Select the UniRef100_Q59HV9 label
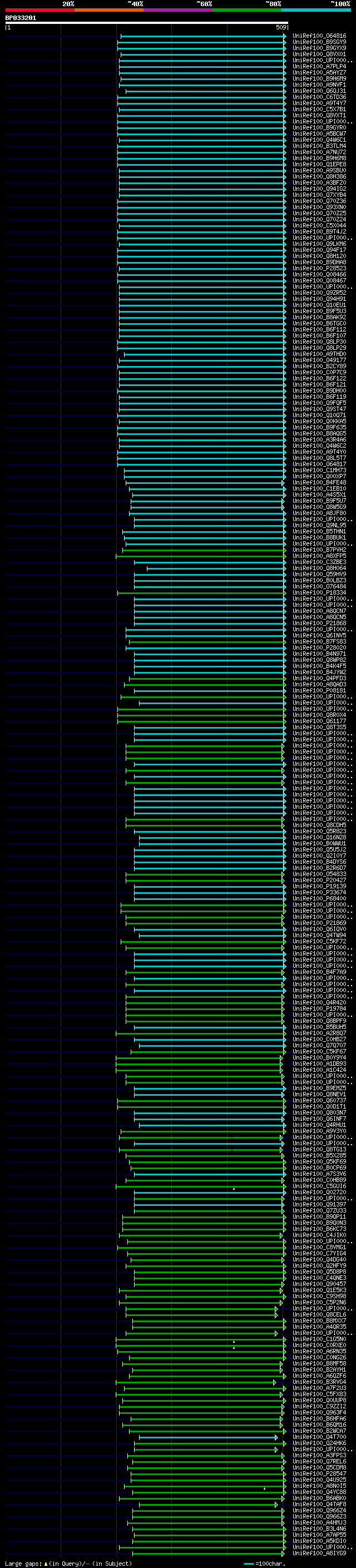The image size is (356, 1568). point(319,575)
